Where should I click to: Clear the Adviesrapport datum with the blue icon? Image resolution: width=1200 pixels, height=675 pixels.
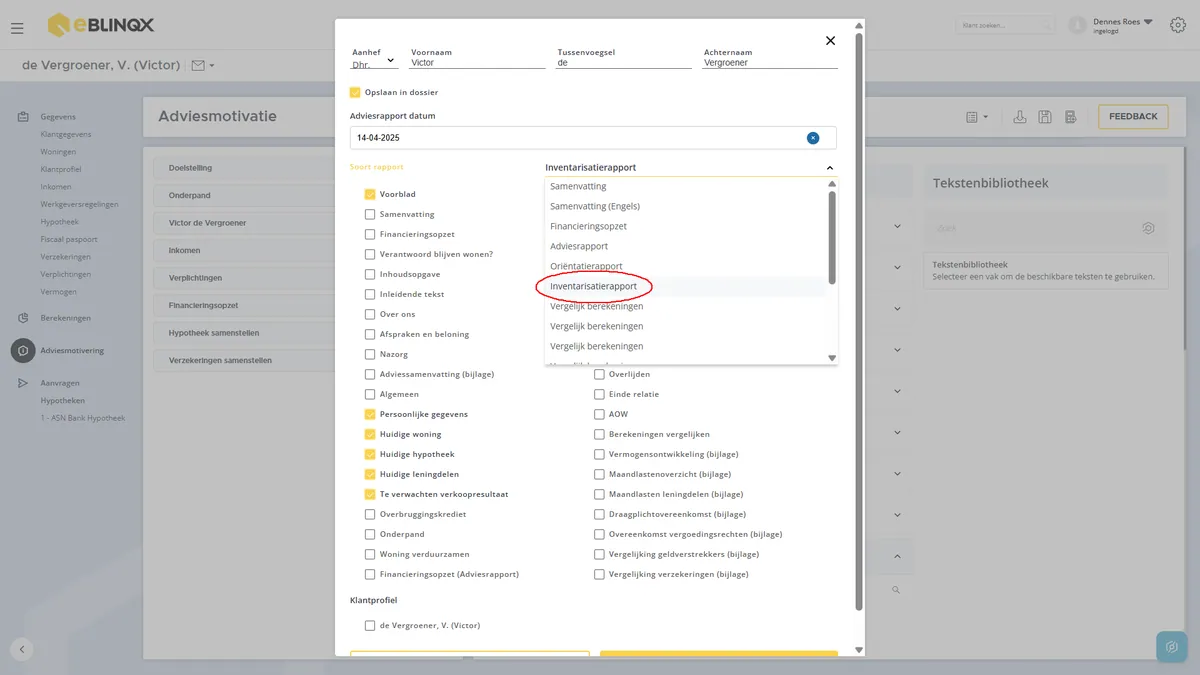[x=813, y=138]
